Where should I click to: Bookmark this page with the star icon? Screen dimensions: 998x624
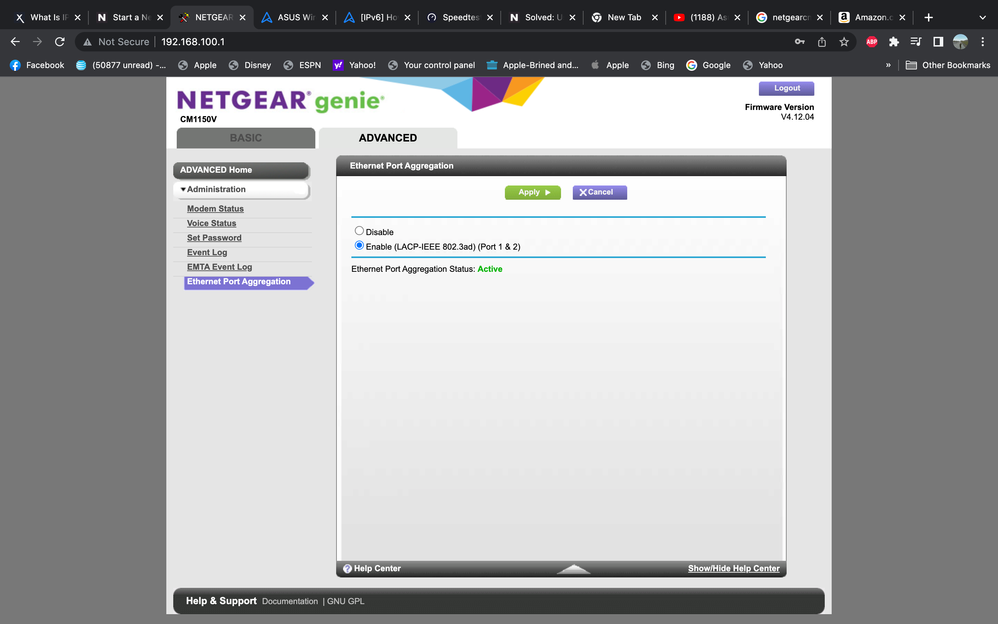pos(844,41)
